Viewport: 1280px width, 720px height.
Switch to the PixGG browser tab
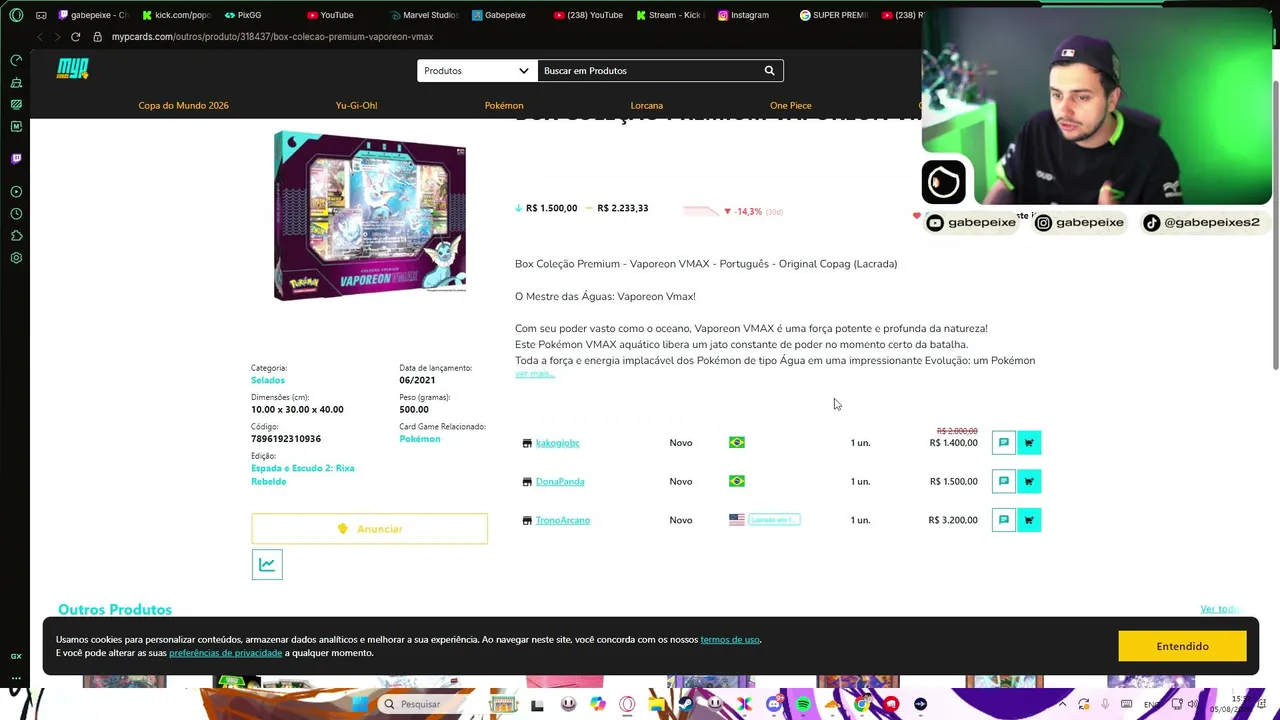243,15
